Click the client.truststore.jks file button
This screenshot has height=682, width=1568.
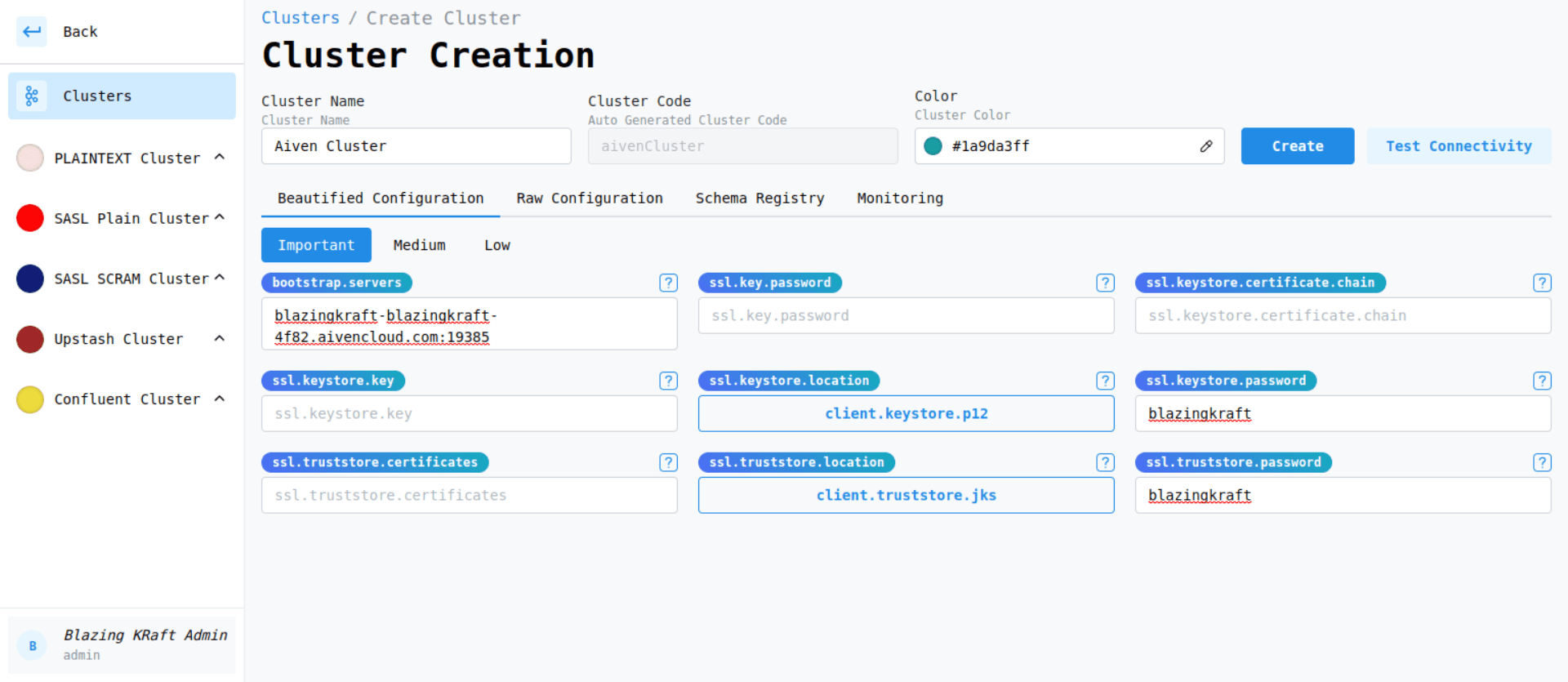click(x=906, y=495)
